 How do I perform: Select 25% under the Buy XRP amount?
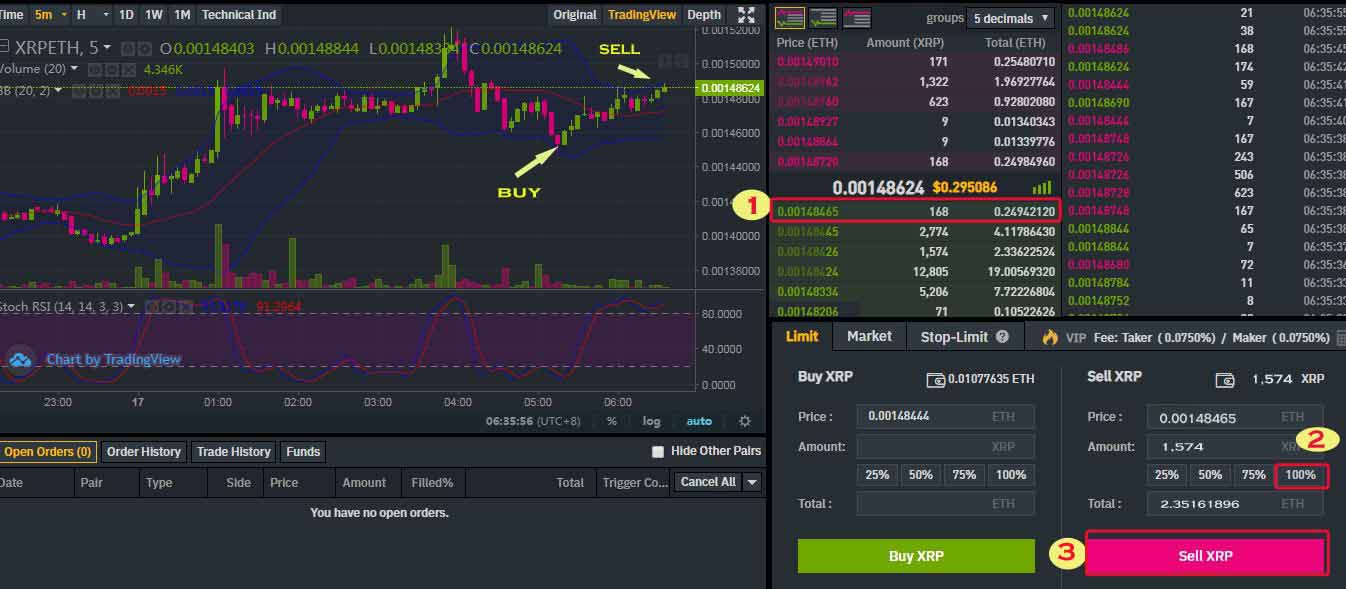pos(877,475)
